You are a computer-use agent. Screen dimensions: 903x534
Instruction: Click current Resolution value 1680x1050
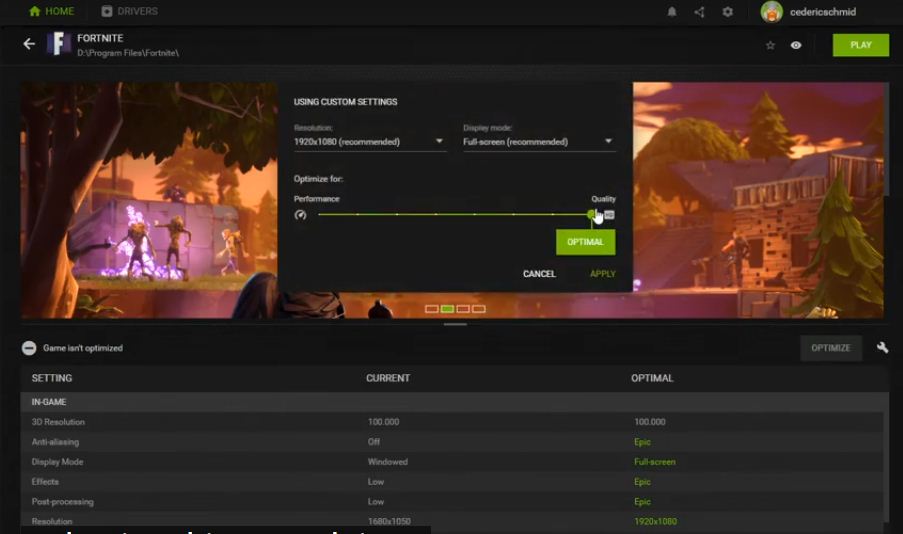point(389,521)
